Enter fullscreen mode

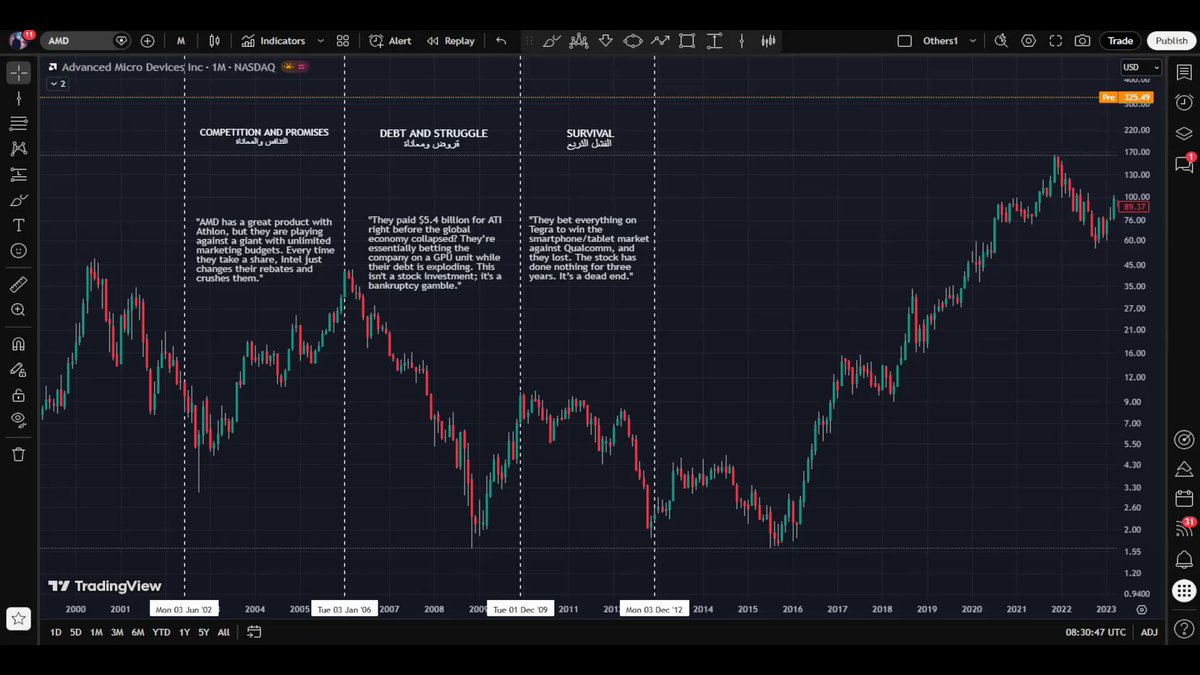1056,41
